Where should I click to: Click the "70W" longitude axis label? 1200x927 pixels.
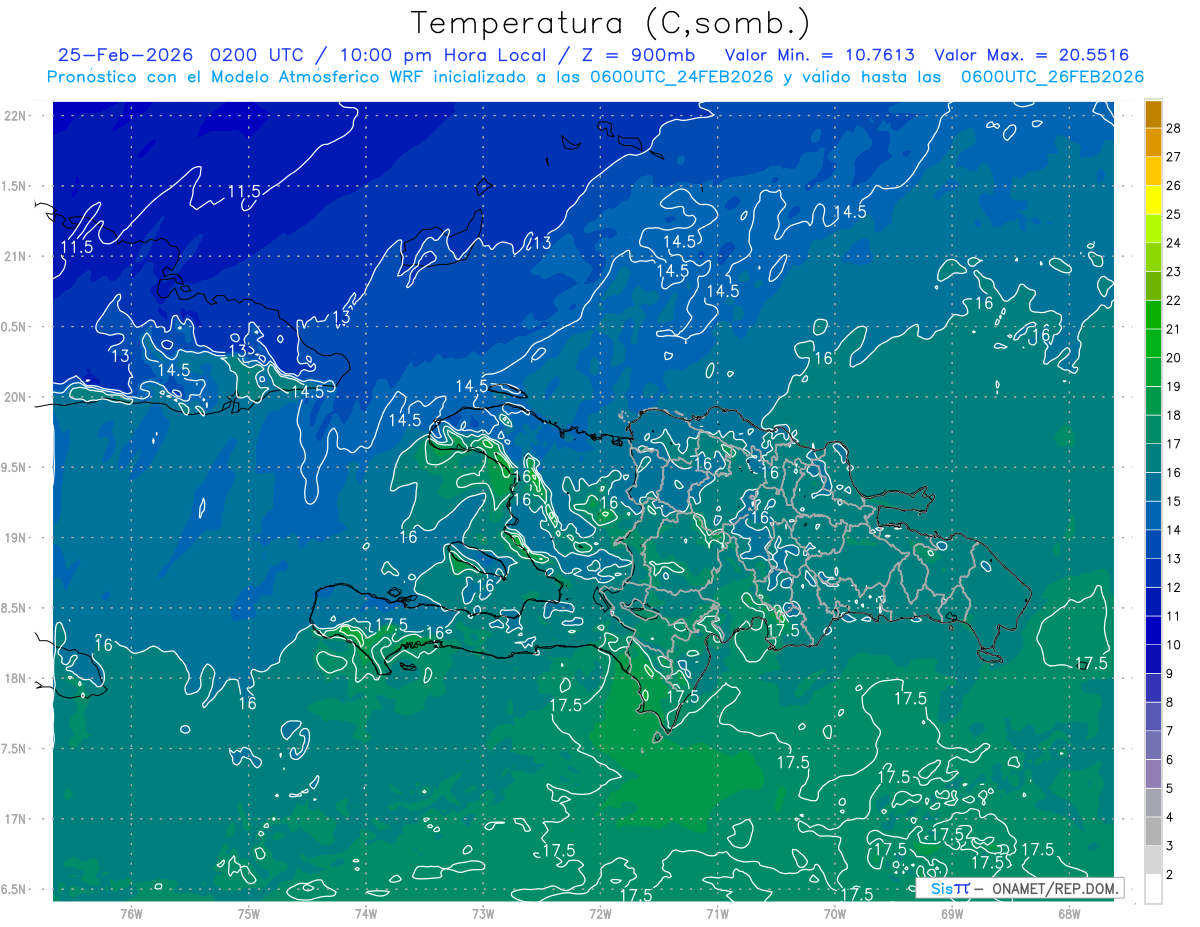click(x=835, y=914)
